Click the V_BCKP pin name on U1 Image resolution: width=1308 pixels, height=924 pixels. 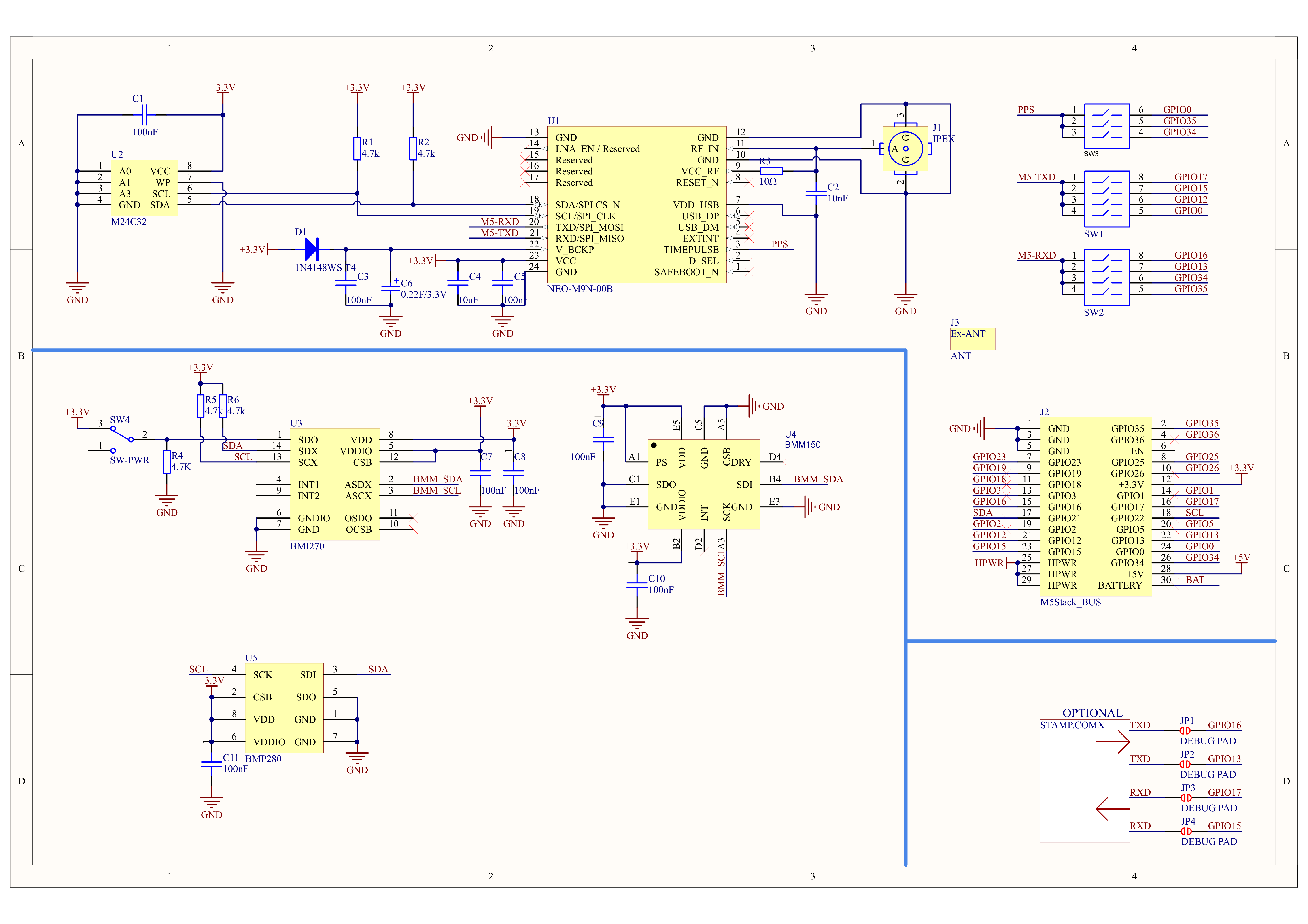point(574,250)
